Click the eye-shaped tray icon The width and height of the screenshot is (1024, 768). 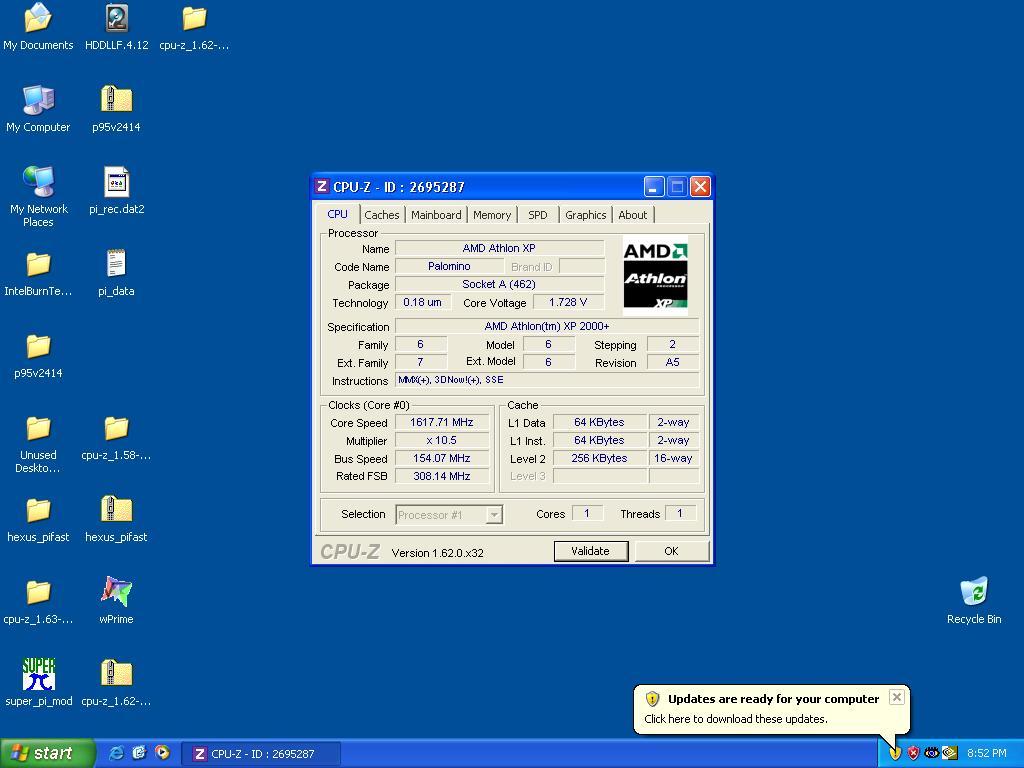[x=932, y=753]
